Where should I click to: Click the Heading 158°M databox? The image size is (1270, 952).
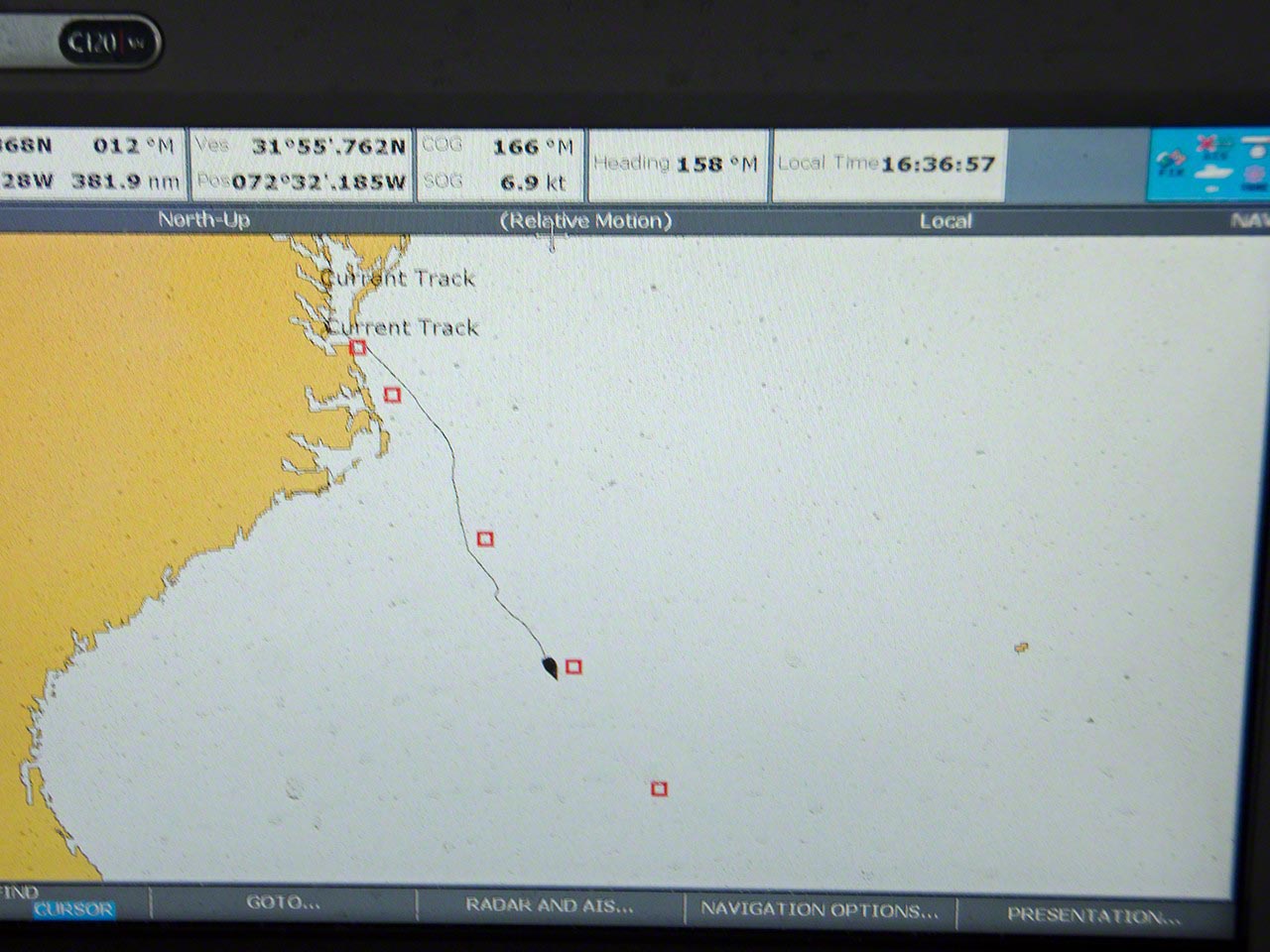click(677, 164)
